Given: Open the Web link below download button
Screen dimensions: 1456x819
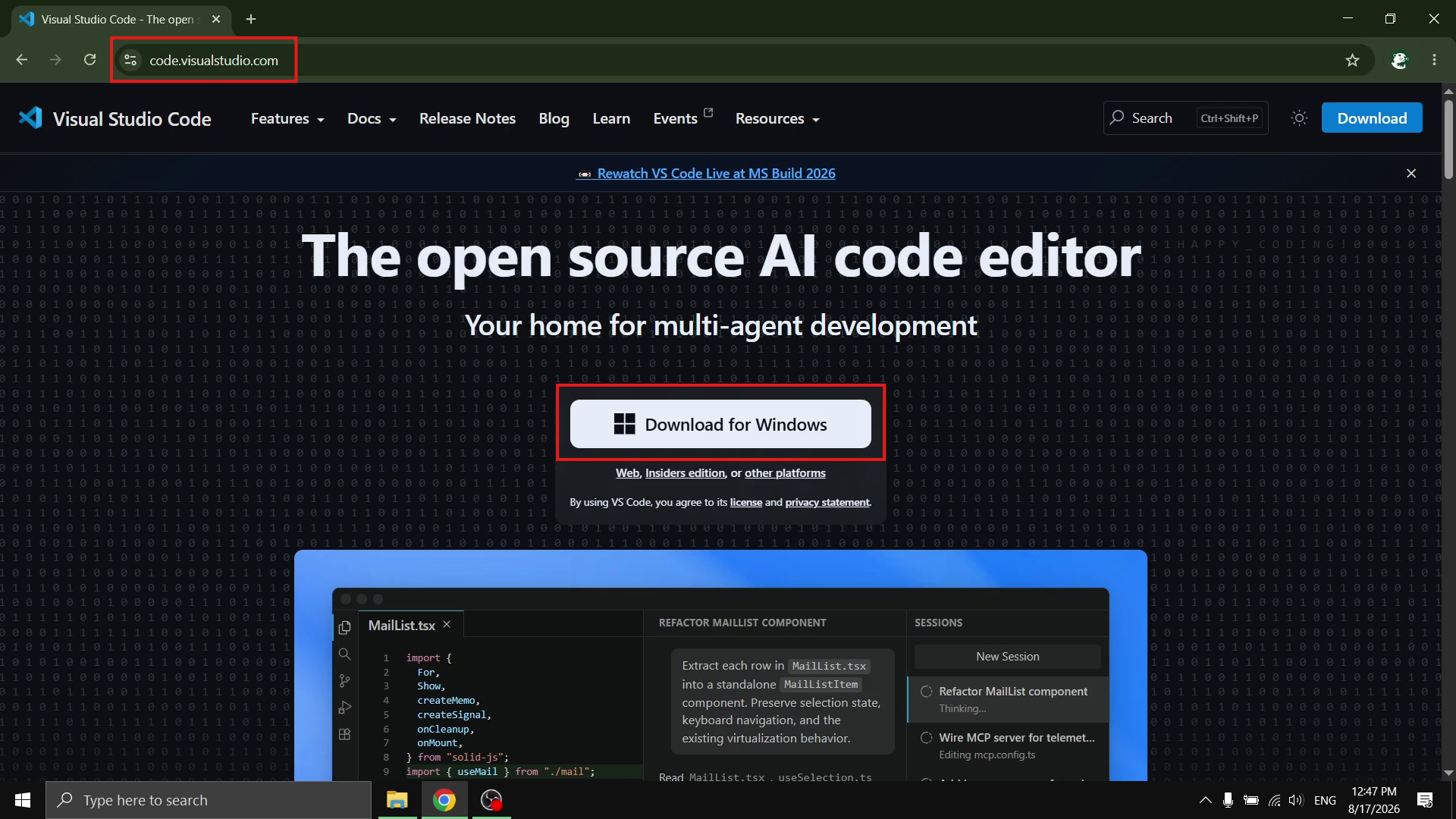Looking at the screenshot, I should coord(627,473).
